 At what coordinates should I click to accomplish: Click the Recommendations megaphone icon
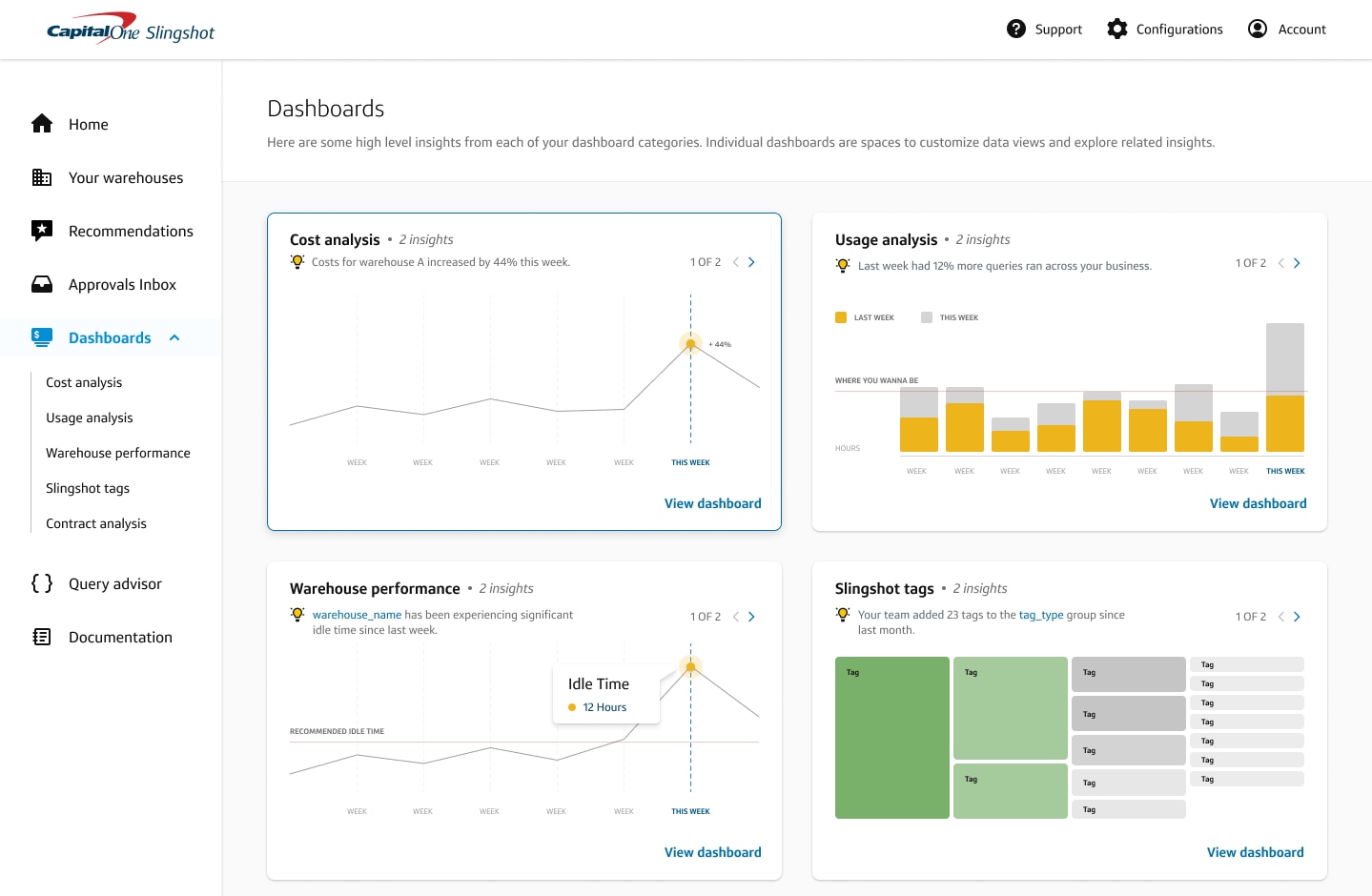(x=42, y=230)
